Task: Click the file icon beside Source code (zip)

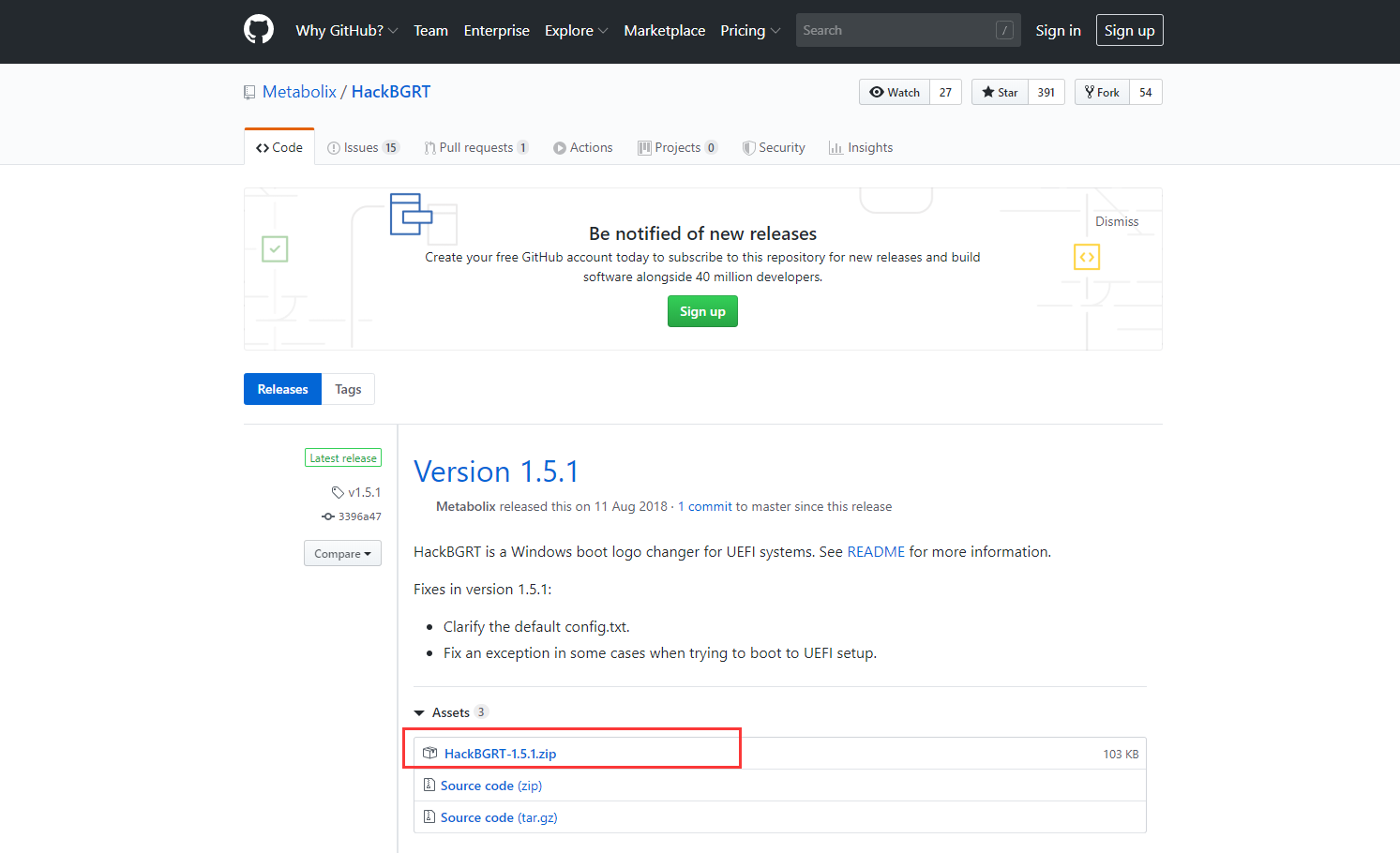Action: pos(429,785)
